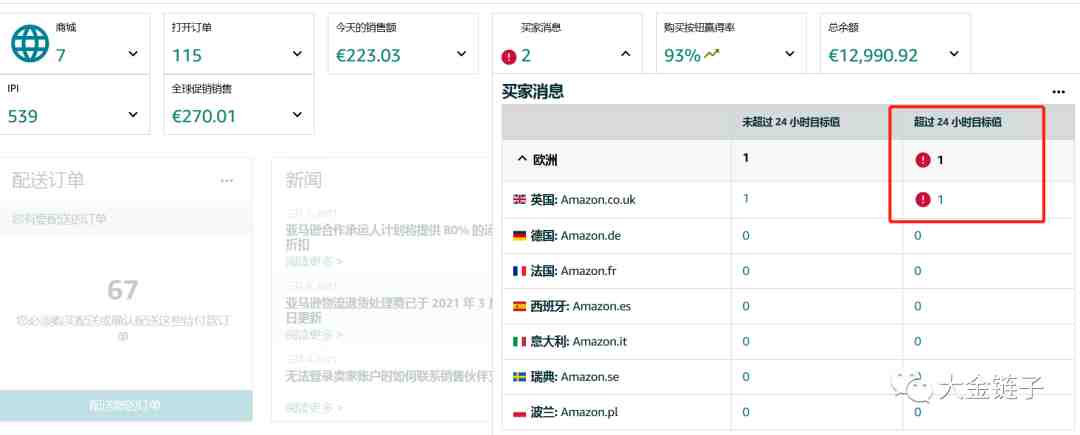Click the blue button under 配送订单

click(126, 405)
